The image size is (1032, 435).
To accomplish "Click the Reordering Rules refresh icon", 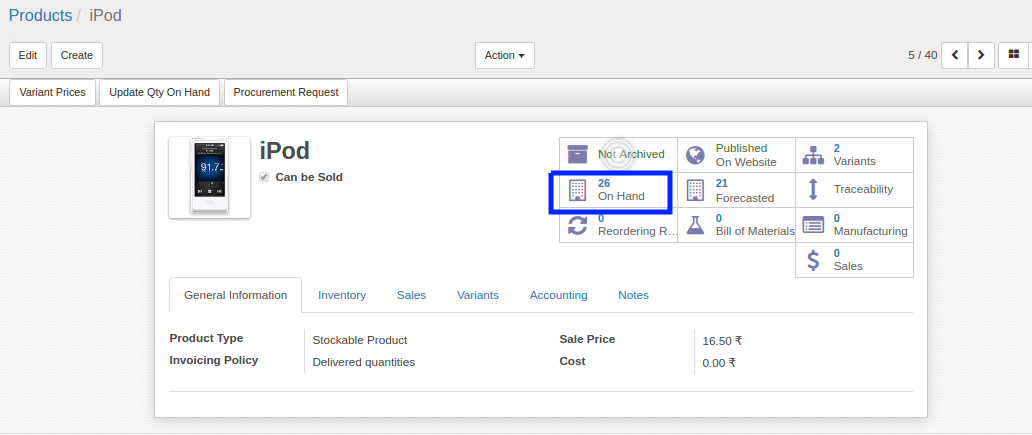I will point(577,225).
